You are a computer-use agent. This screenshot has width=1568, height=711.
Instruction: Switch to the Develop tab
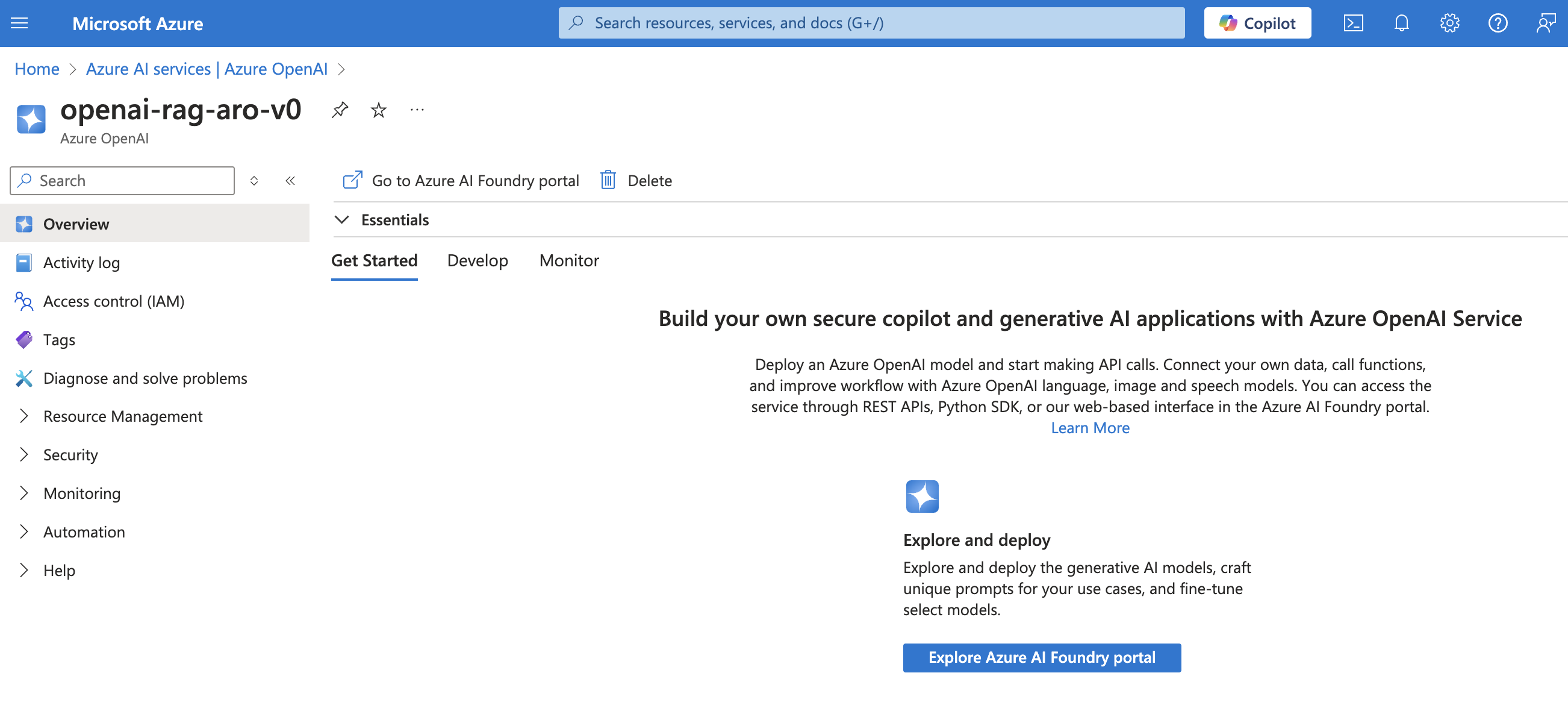click(x=478, y=261)
